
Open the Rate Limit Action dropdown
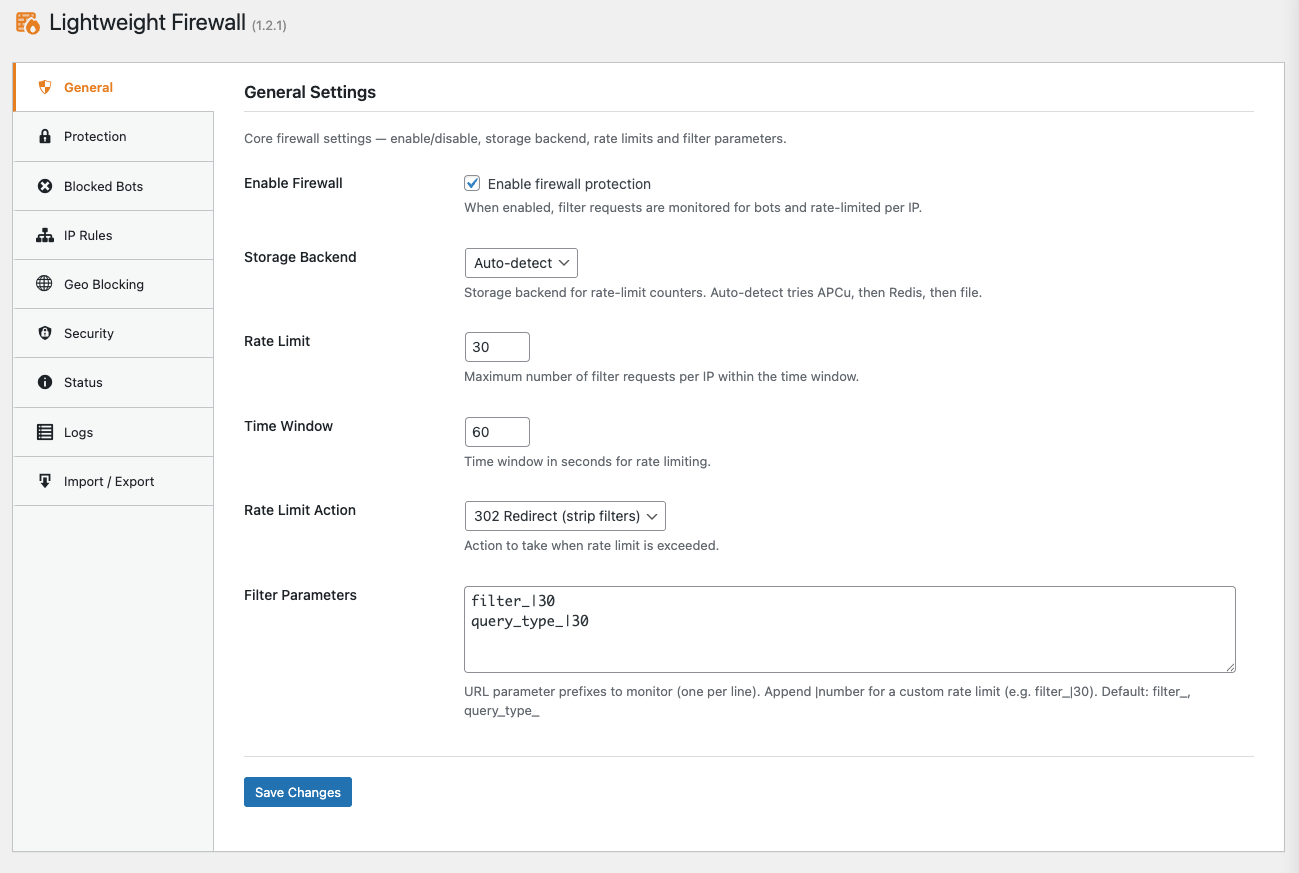tap(565, 515)
